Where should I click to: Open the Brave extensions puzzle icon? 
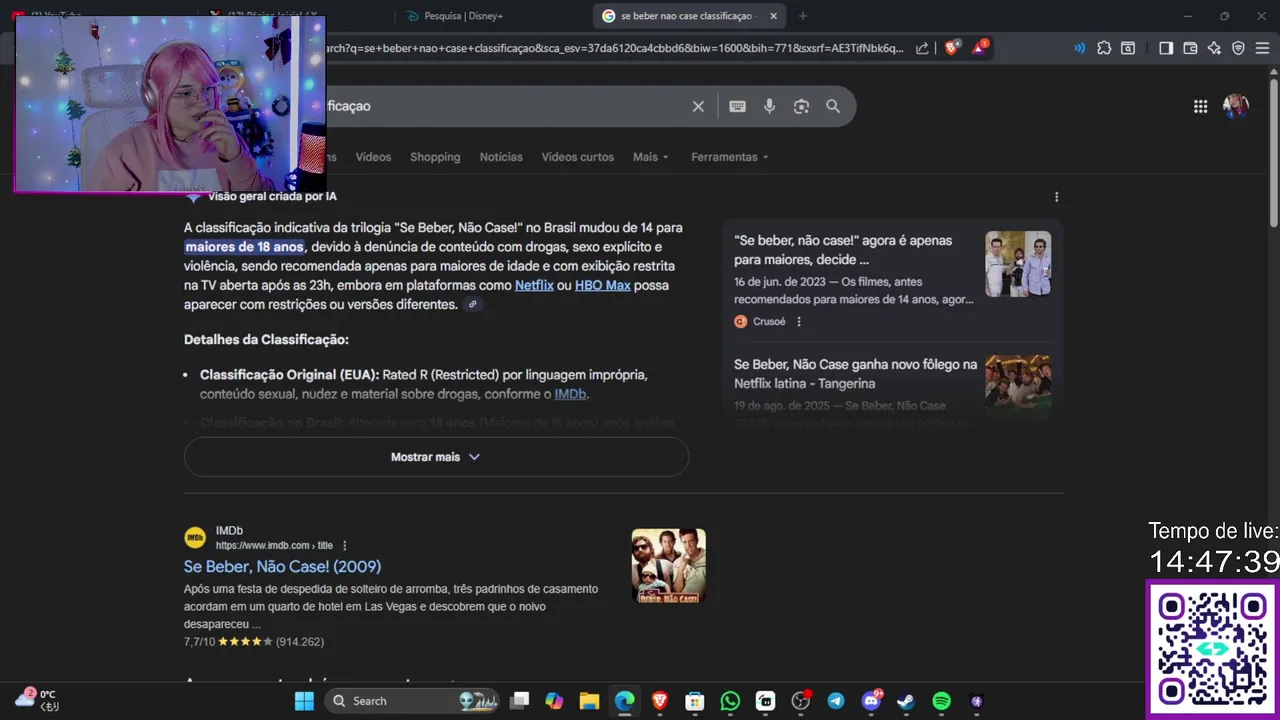click(1104, 48)
